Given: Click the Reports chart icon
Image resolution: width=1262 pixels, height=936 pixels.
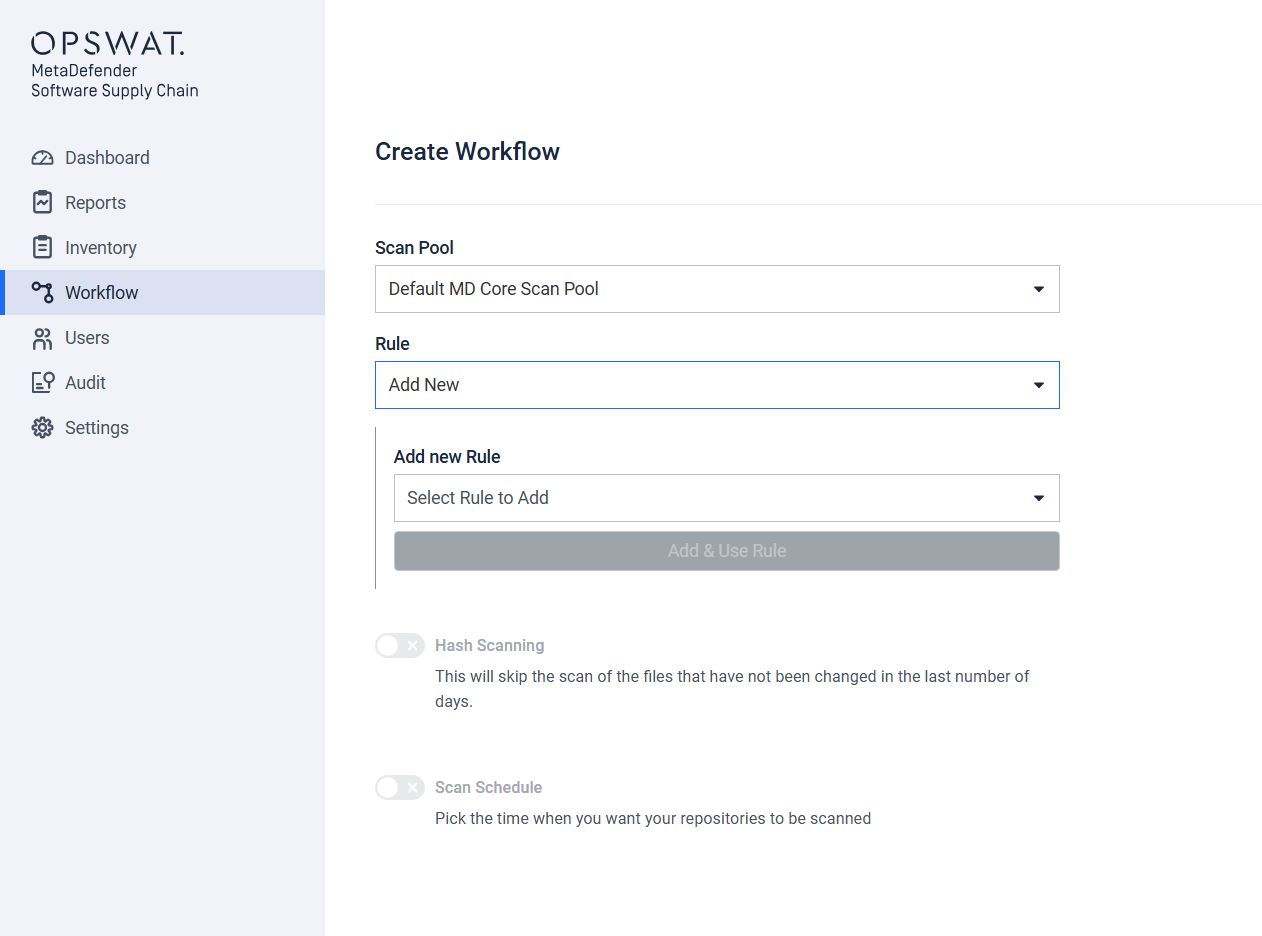Looking at the screenshot, I should [x=42, y=202].
